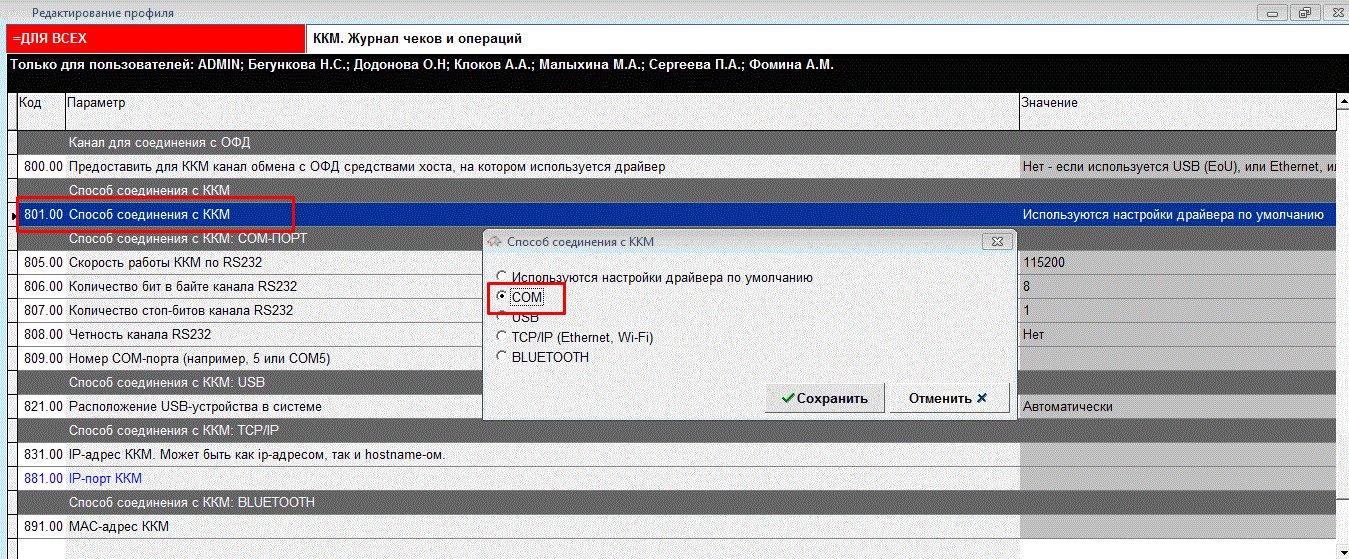Select driver default settings radio option

tap(503, 277)
